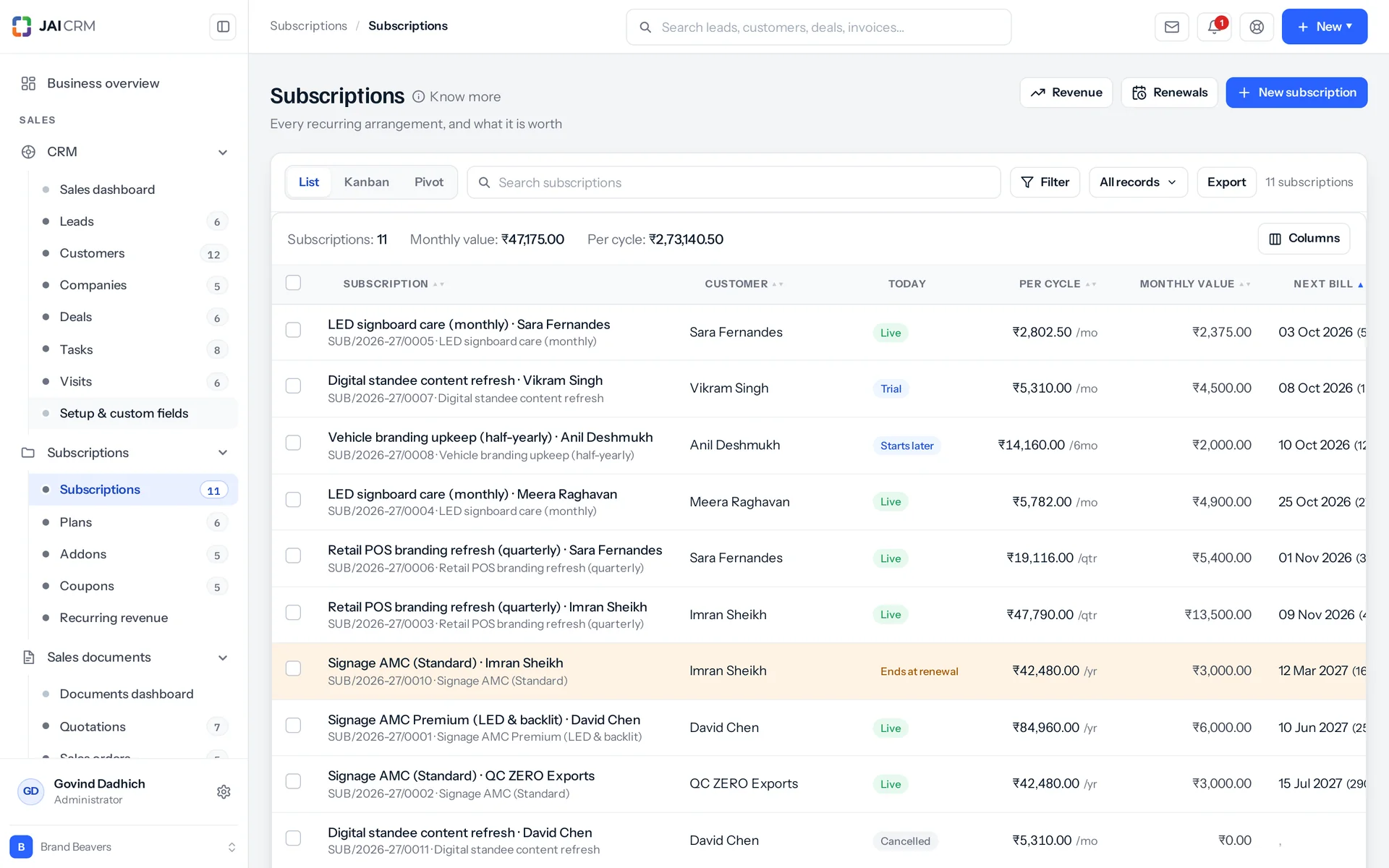Click the Export button

(1226, 182)
